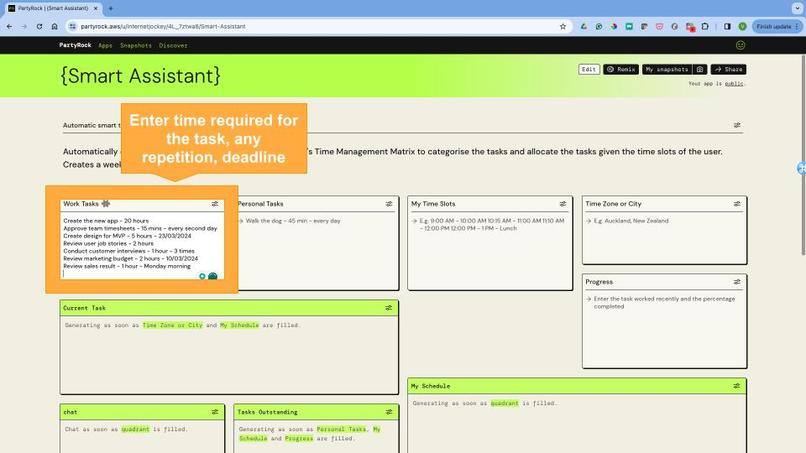The image size is (806, 453).
Task: Click the 'public' visibility link
Action: point(734,84)
